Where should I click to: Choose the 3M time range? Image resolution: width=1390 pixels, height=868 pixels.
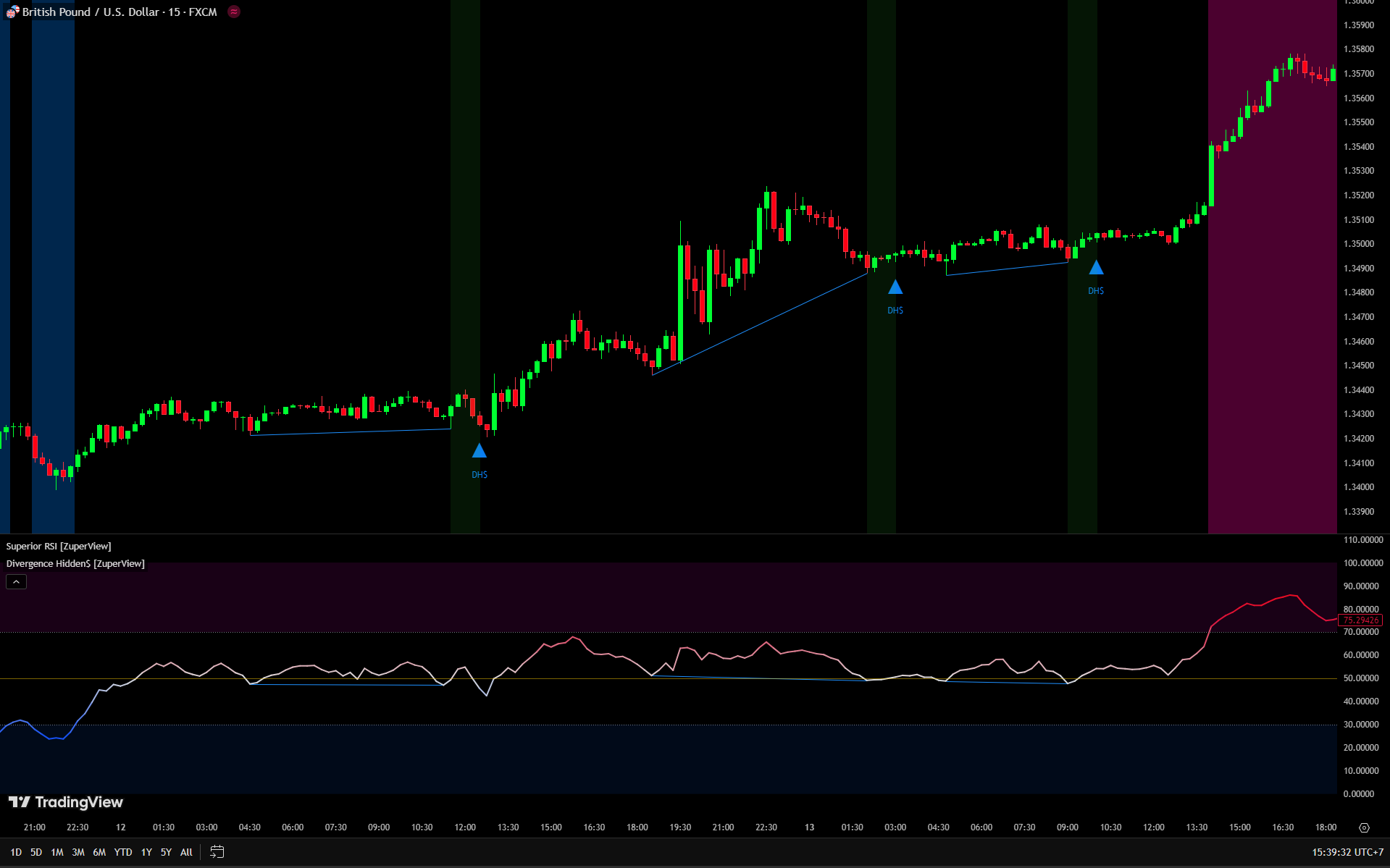78,852
